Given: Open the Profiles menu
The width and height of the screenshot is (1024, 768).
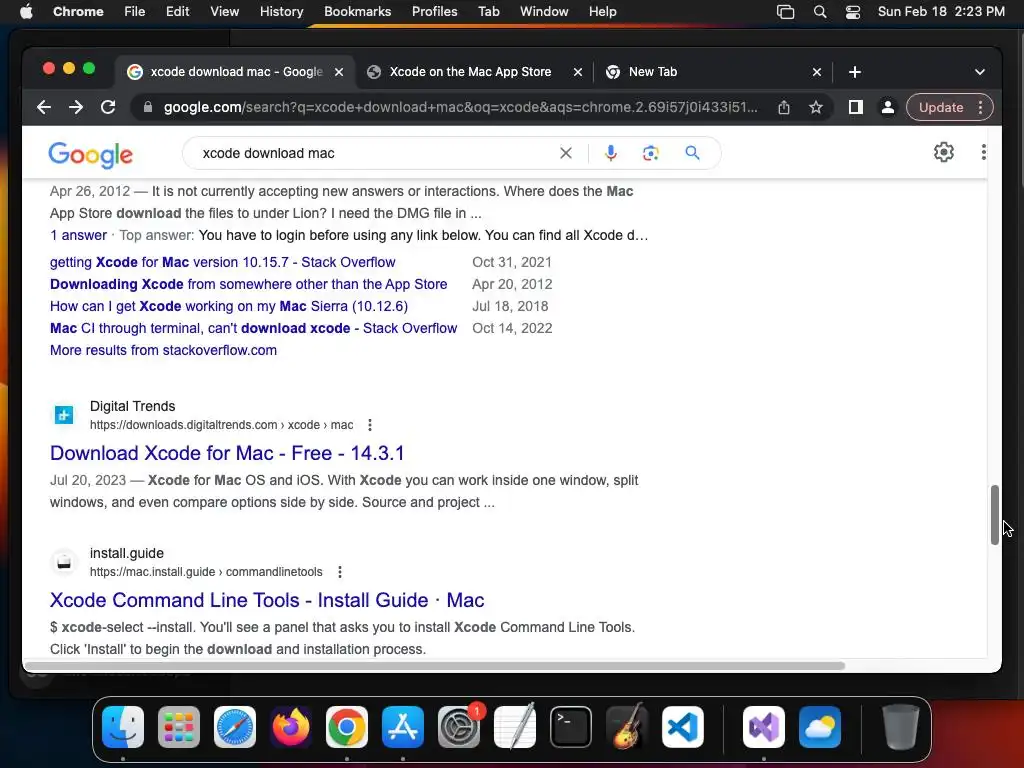Looking at the screenshot, I should tap(434, 11).
